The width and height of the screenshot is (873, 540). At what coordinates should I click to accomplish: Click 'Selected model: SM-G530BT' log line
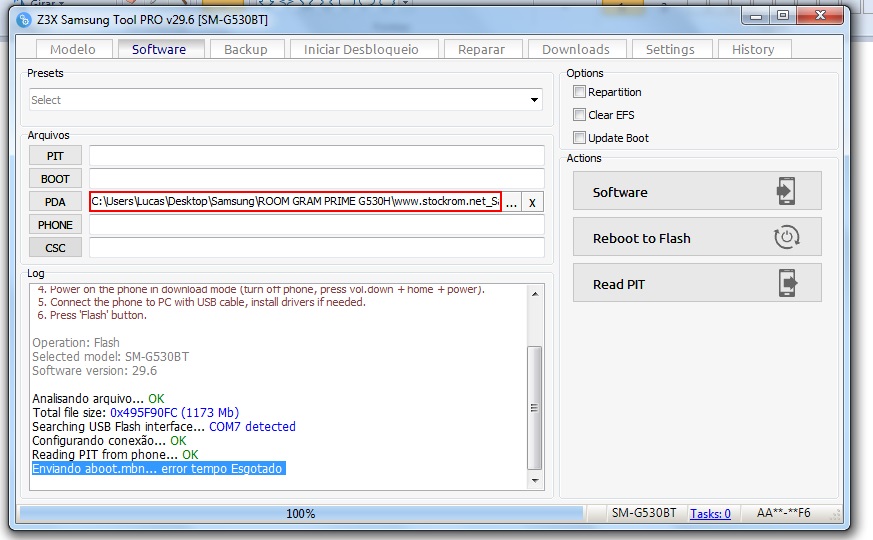tap(110, 356)
